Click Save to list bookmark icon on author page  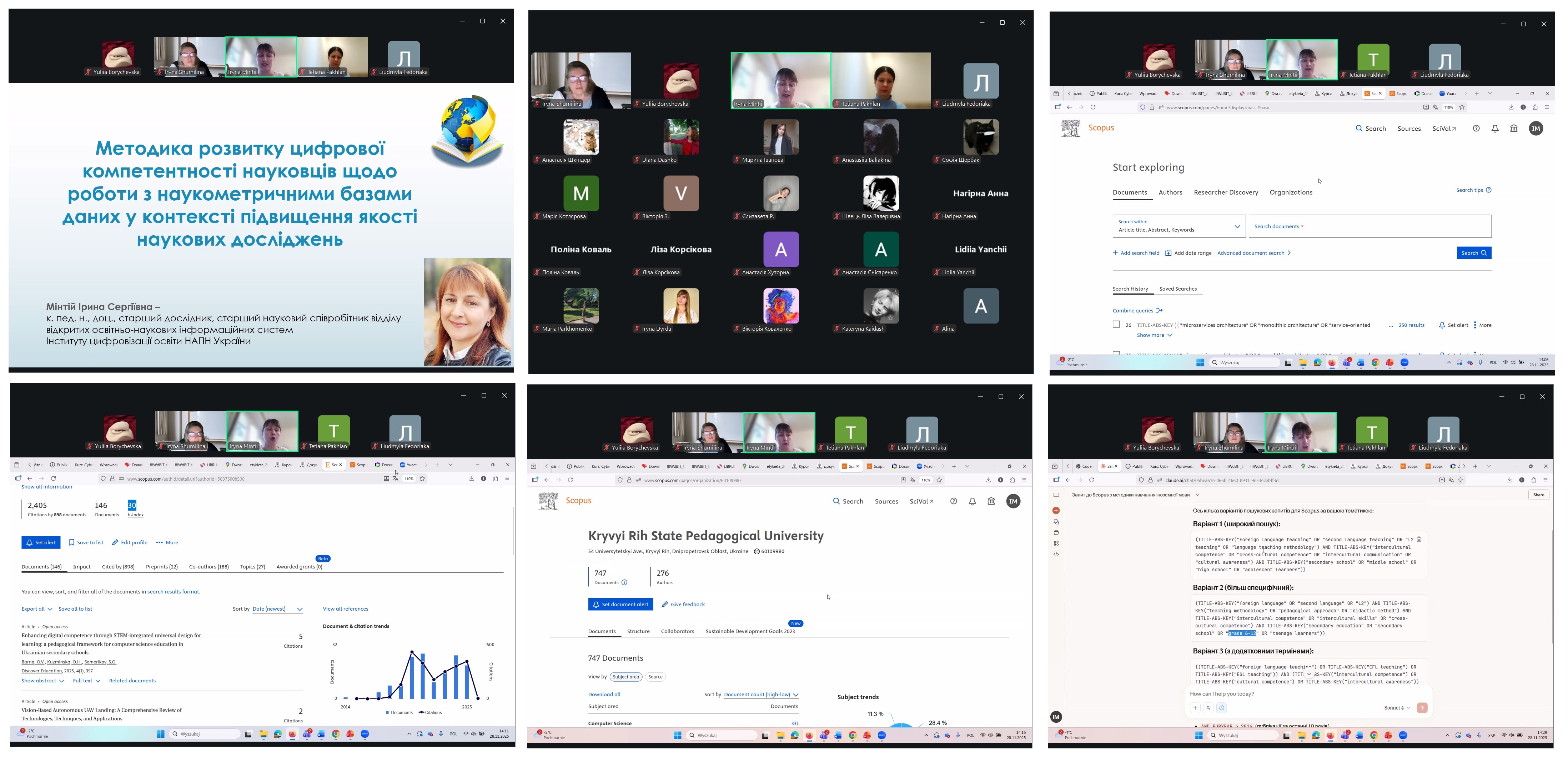click(x=72, y=543)
